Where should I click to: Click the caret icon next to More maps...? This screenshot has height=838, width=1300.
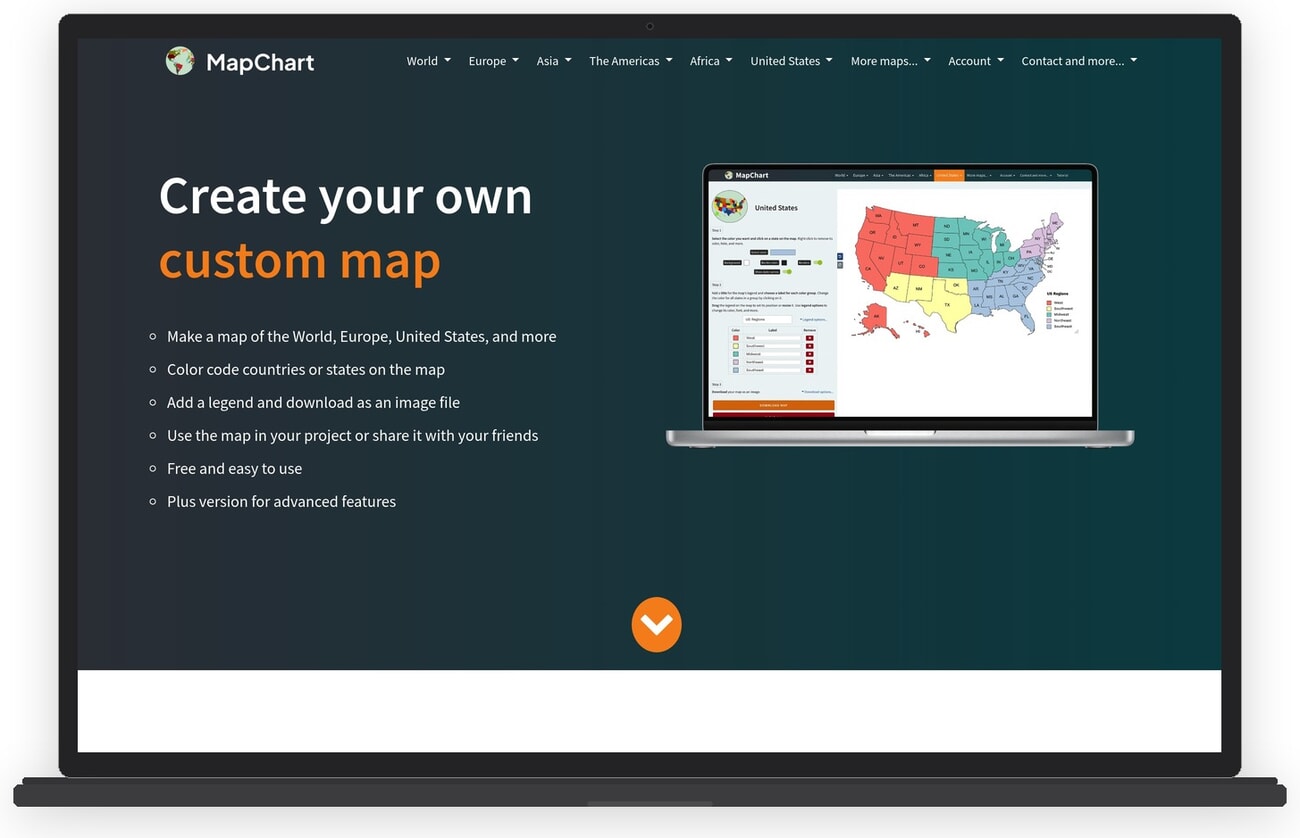pos(926,60)
